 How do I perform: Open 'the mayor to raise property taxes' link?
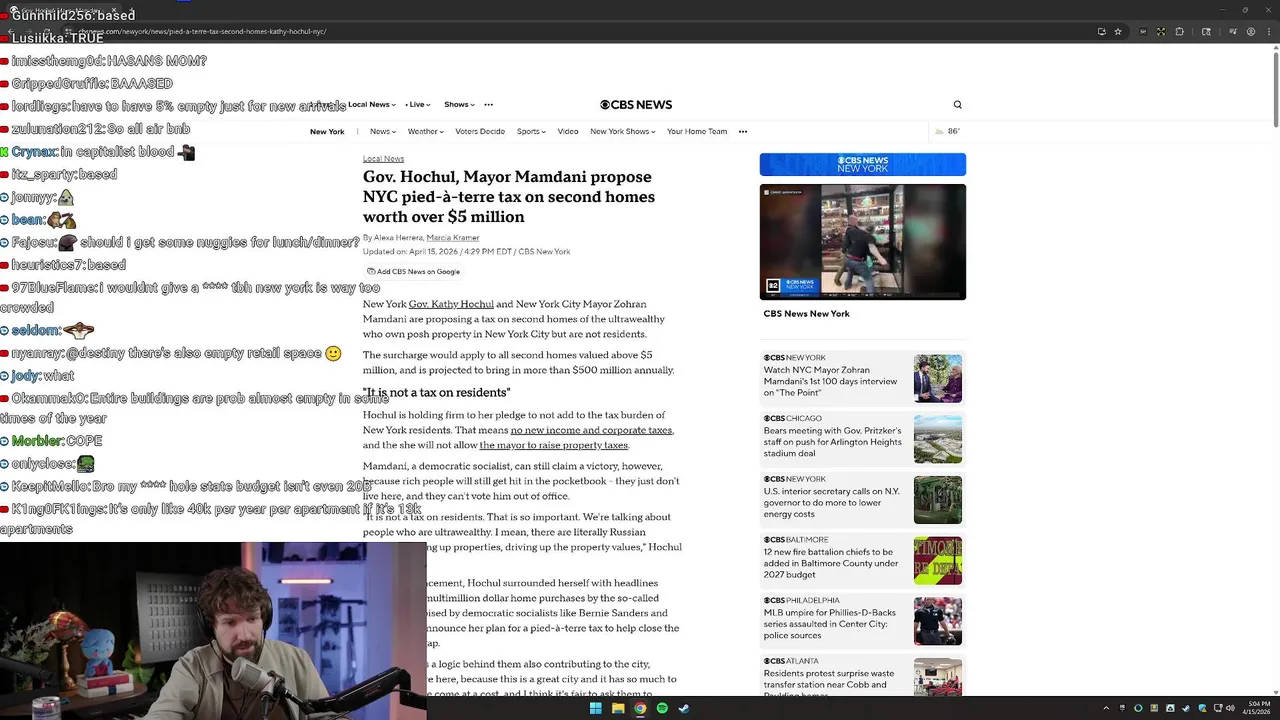(554, 445)
